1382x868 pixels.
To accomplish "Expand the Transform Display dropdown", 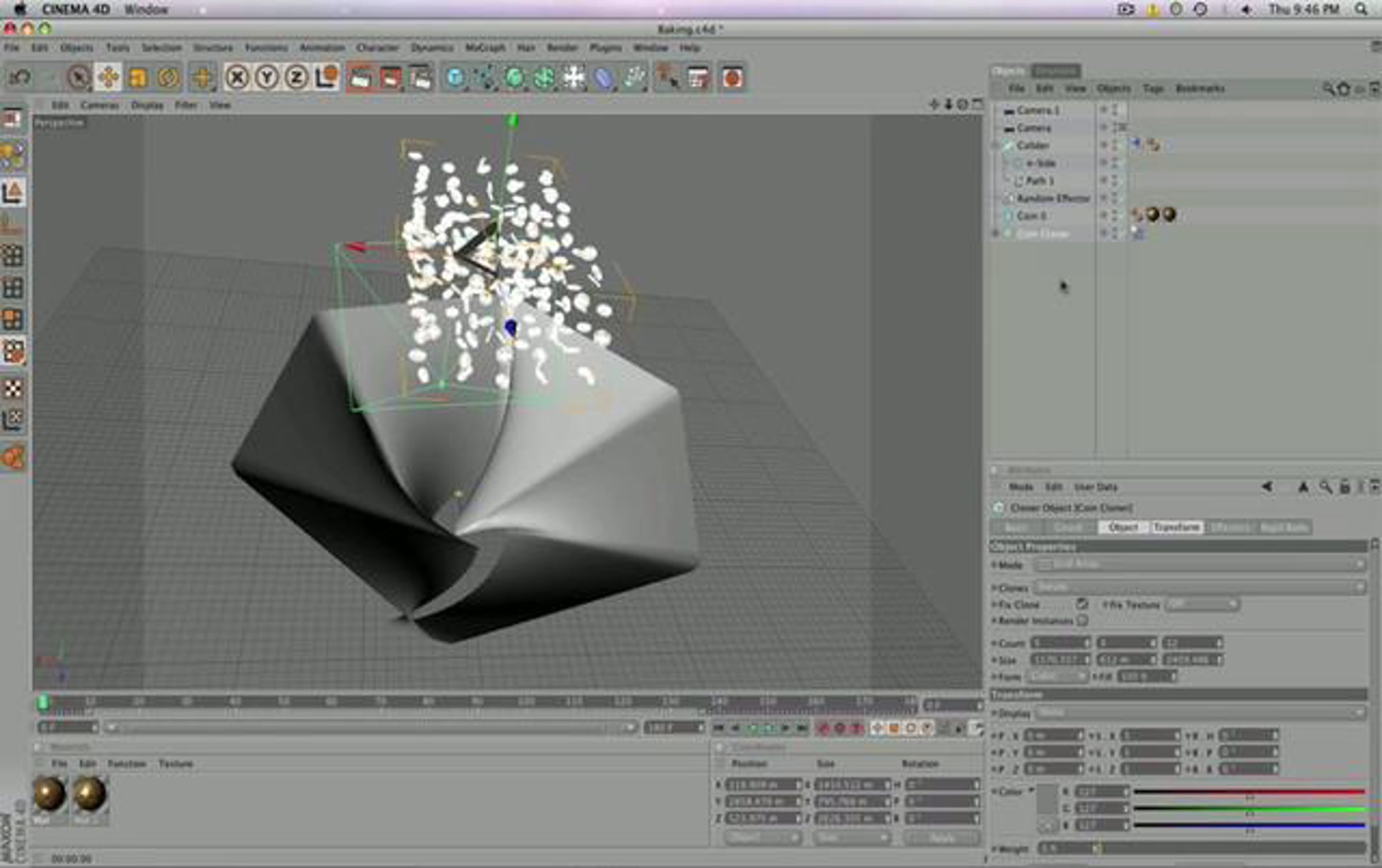I will click(x=1201, y=713).
